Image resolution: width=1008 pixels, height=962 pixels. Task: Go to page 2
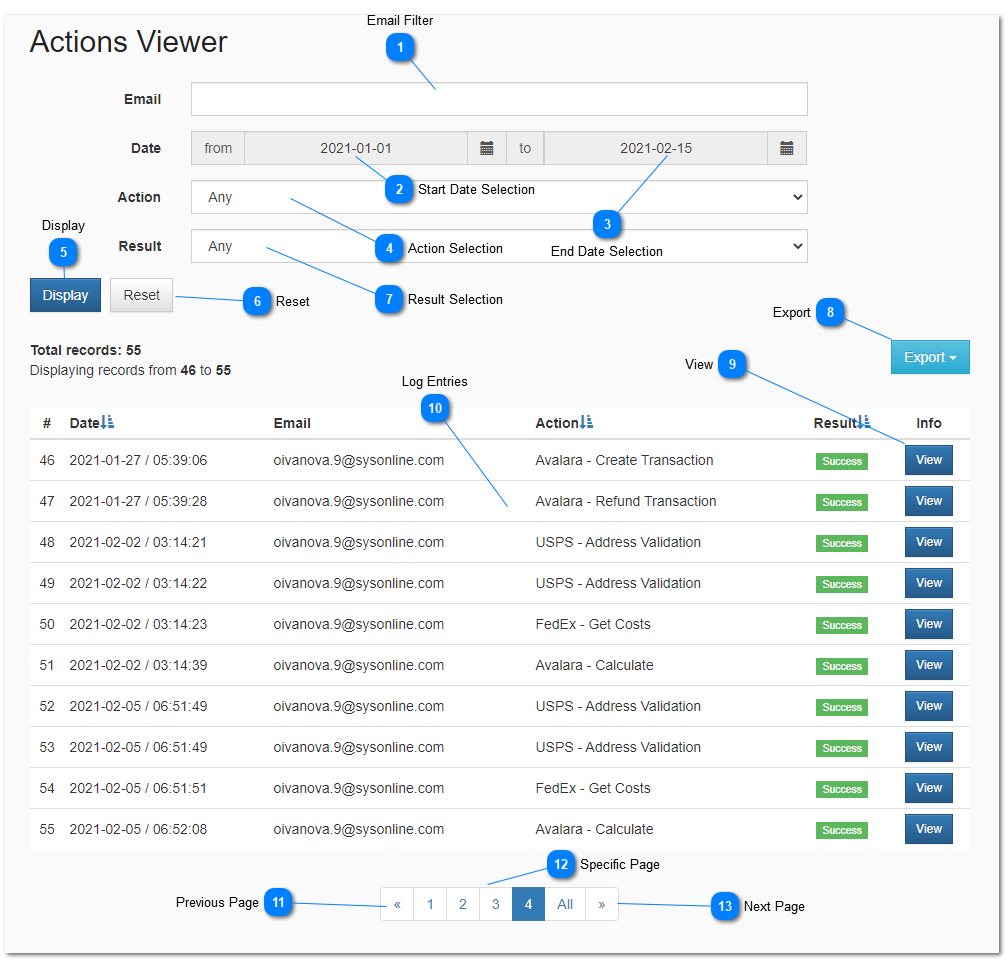[x=463, y=905]
